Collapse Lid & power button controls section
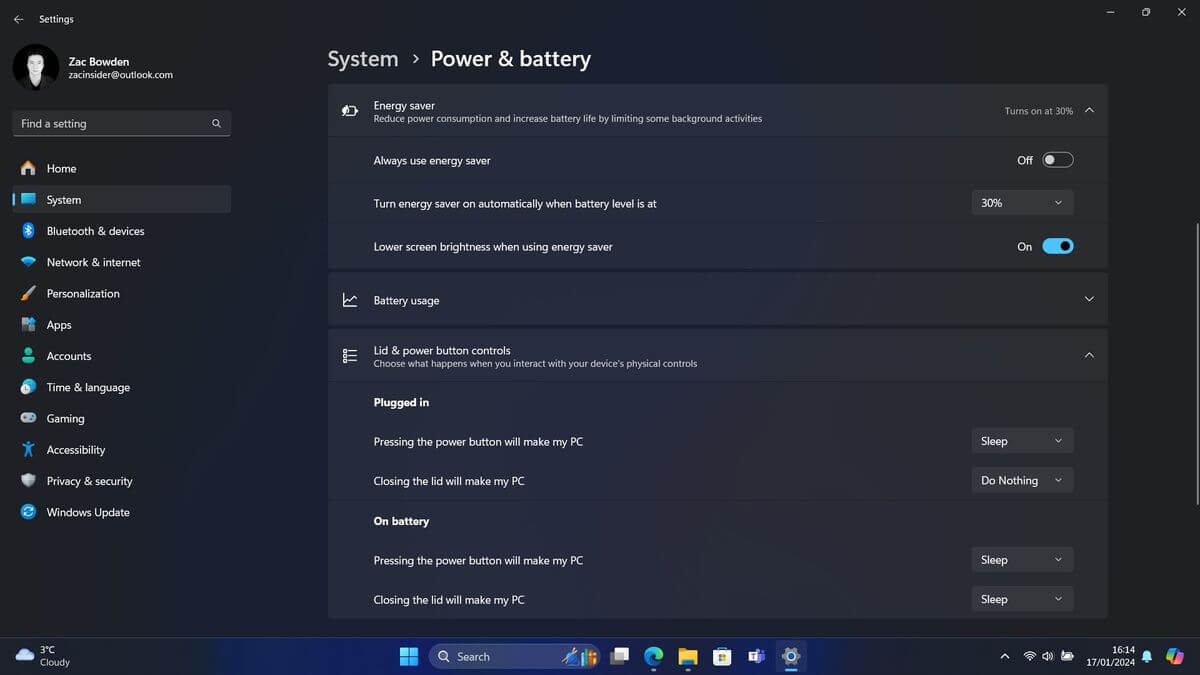The width and height of the screenshot is (1200, 675). click(1089, 355)
